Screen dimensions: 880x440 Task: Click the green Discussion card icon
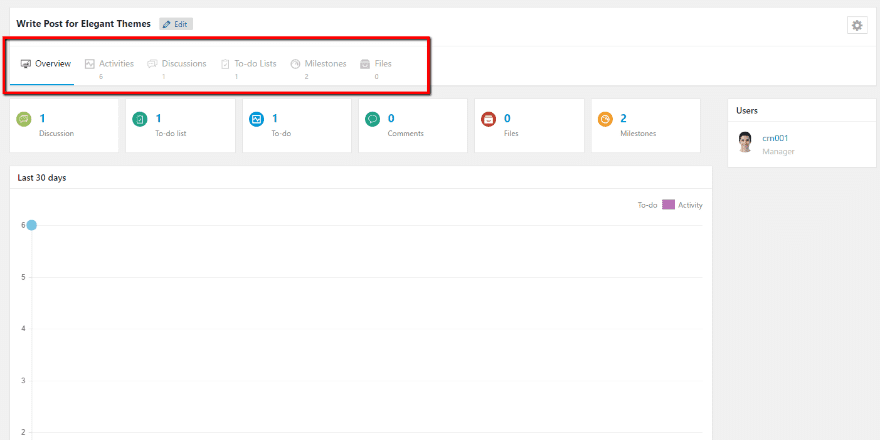tap(24, 119)
